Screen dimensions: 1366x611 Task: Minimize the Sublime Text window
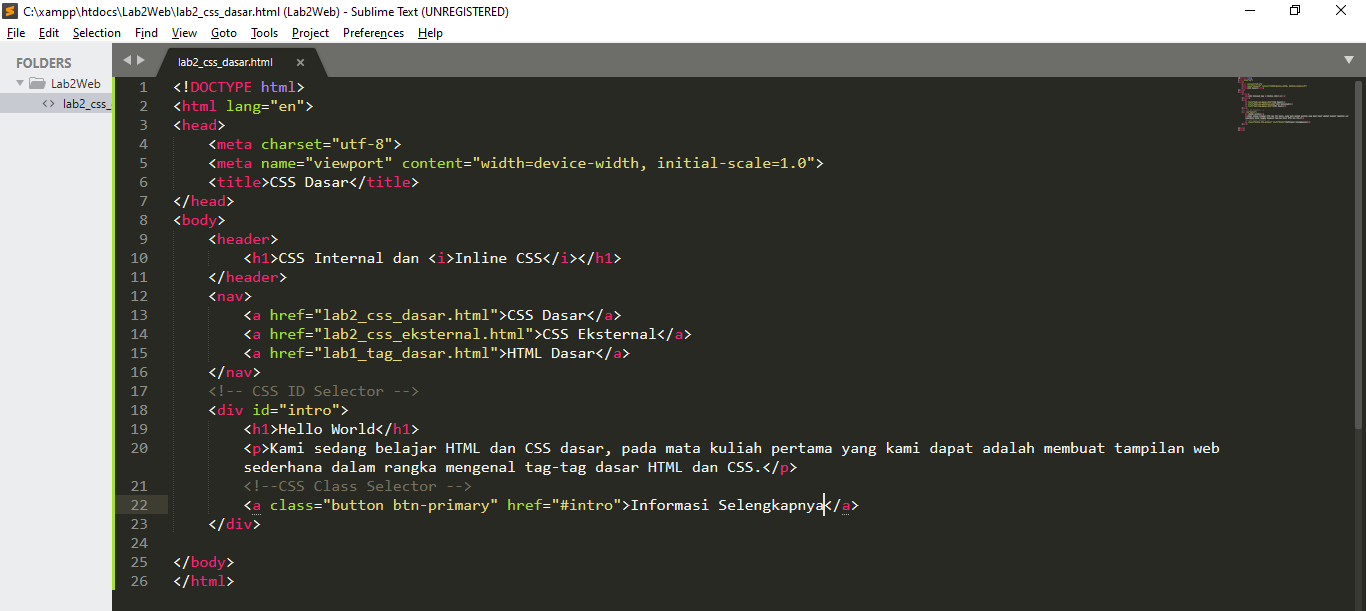tap(1249, 11)
